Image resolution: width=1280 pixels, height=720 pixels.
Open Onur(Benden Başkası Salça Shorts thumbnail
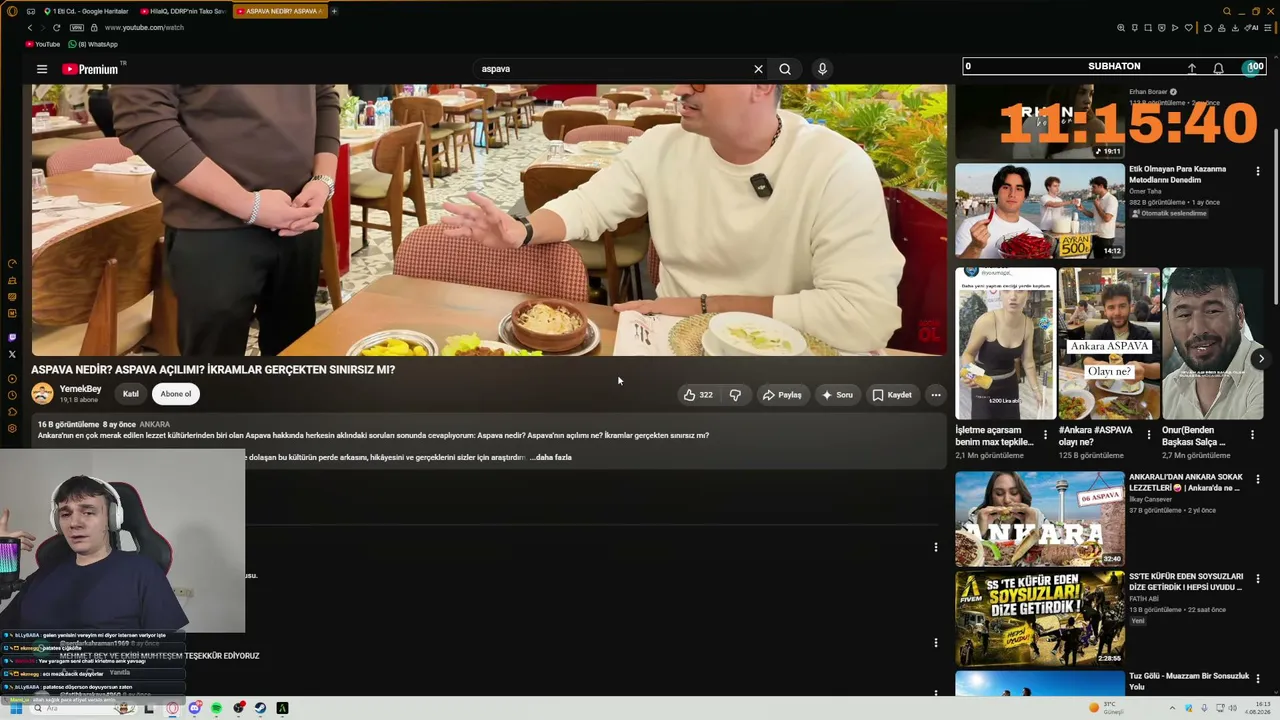click(x=1212, y=343)
